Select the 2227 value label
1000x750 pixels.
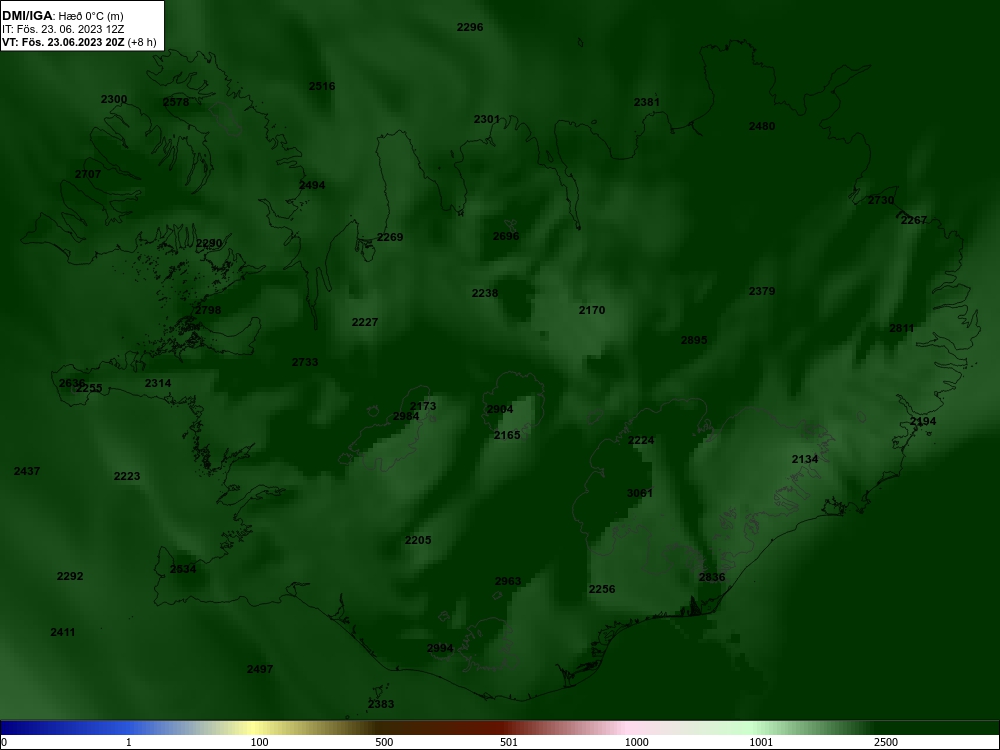pyautogui.click(x=365, y=322)
